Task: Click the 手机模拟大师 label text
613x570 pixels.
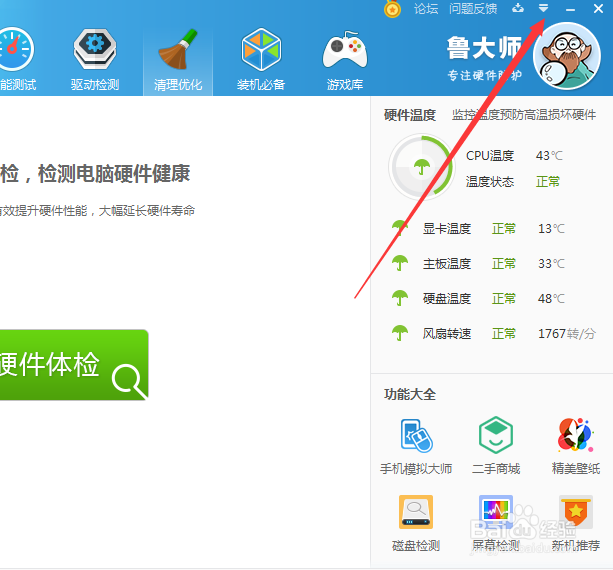Action: (416, 468)
